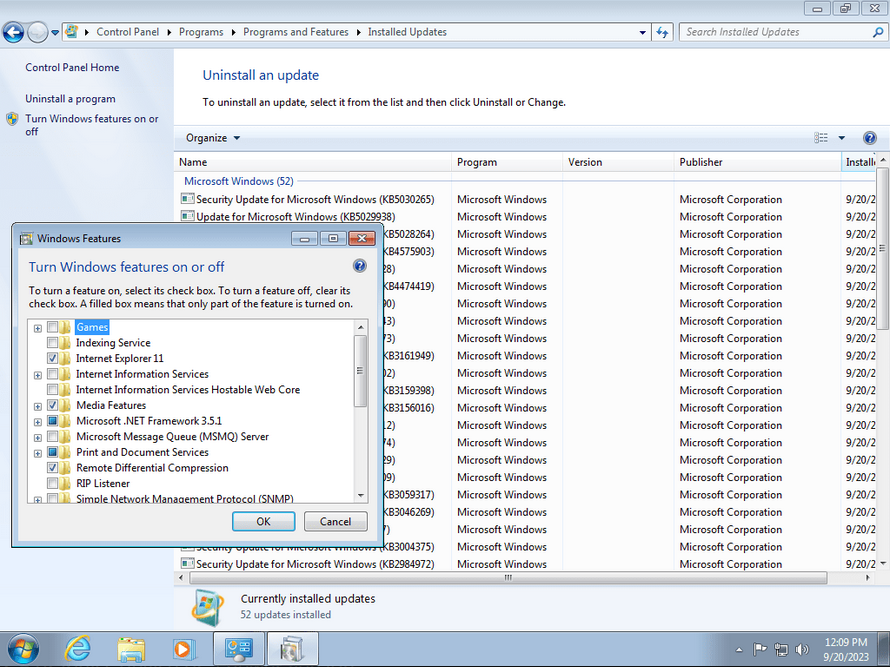Image resolution: width=890 pixels, height=667 pixels.
Task: Click the Refresh button next to address bar
Action: [662, 32]
